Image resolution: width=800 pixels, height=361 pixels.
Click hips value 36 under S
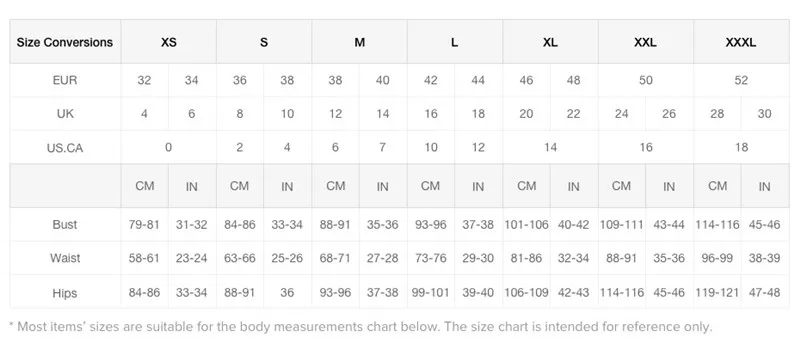point(287,293)
